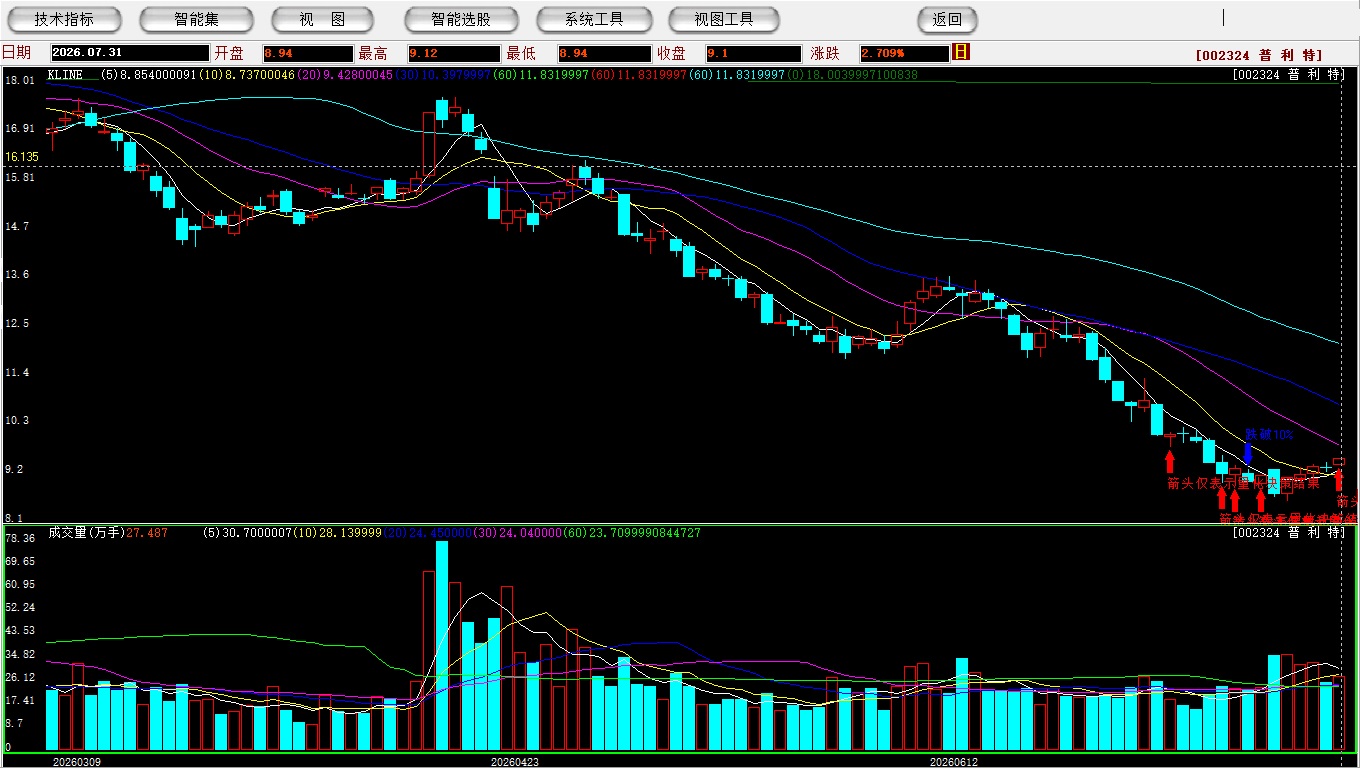This screenshot has width=1360, height=768.
Task: Click the 最低 value field
Action: (605, 53)
